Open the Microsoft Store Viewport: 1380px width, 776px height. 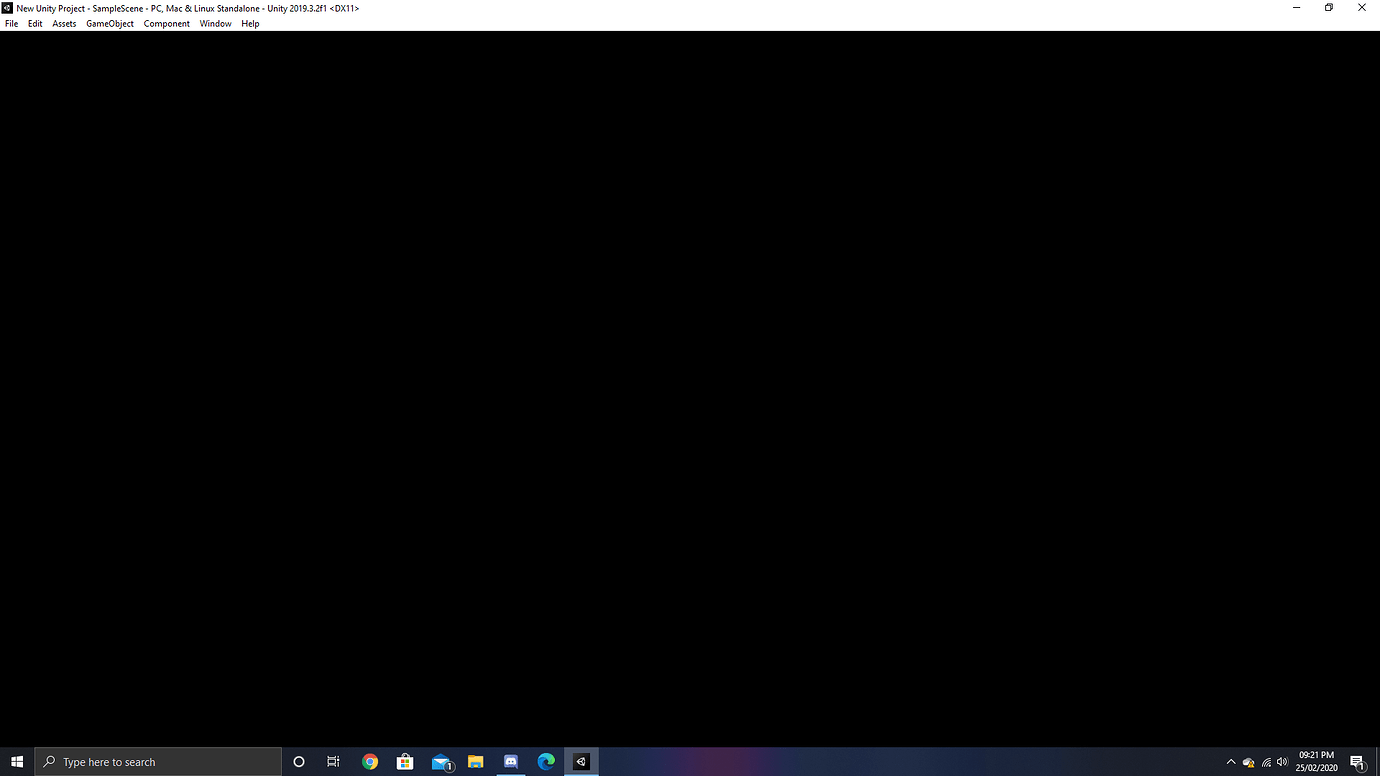pyautogui.click(x=405, y=761)
